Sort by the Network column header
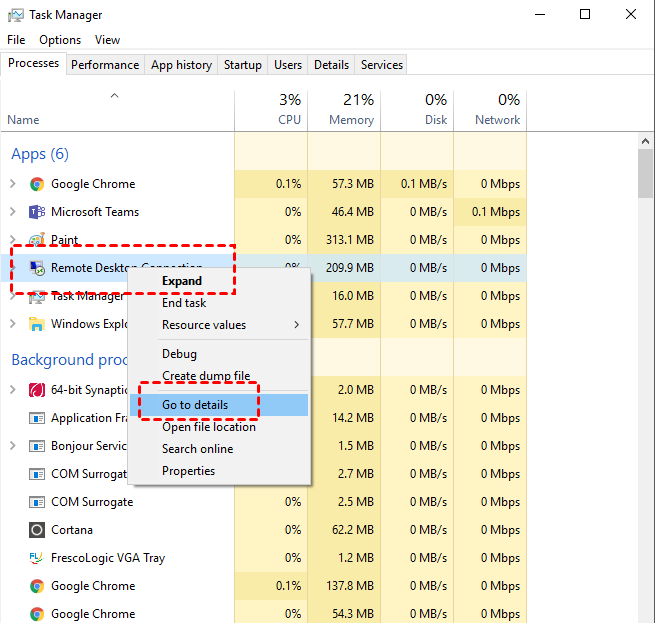655x623 pixels. (490, 111)
